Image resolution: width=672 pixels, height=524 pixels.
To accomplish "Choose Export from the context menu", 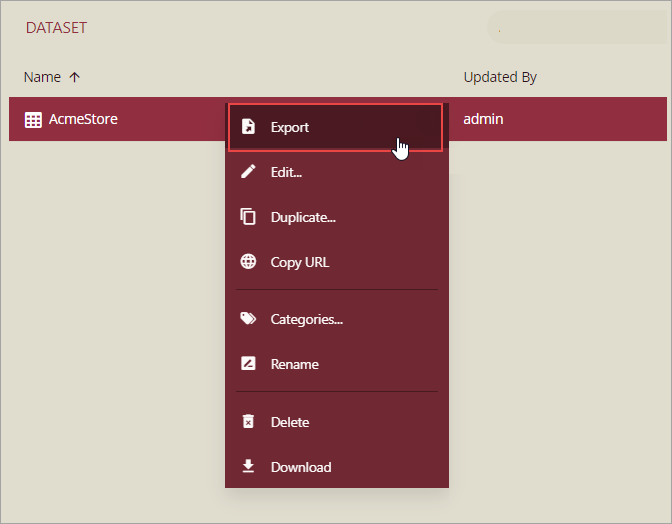I will click(337, 127).
